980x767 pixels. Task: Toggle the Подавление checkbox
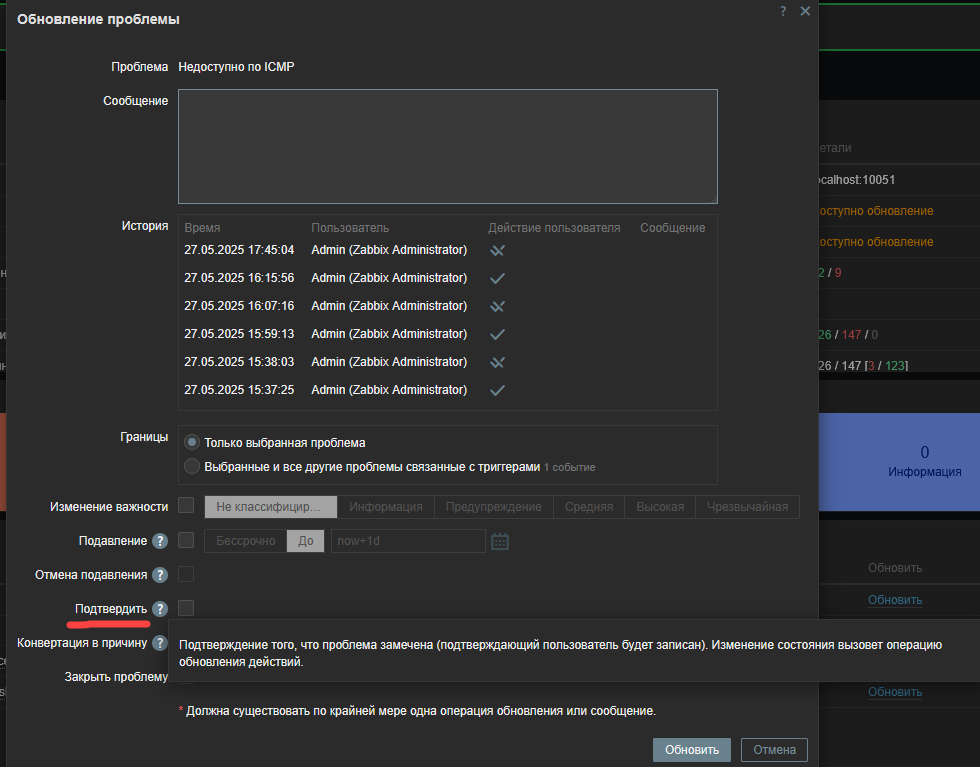(186, 540)
